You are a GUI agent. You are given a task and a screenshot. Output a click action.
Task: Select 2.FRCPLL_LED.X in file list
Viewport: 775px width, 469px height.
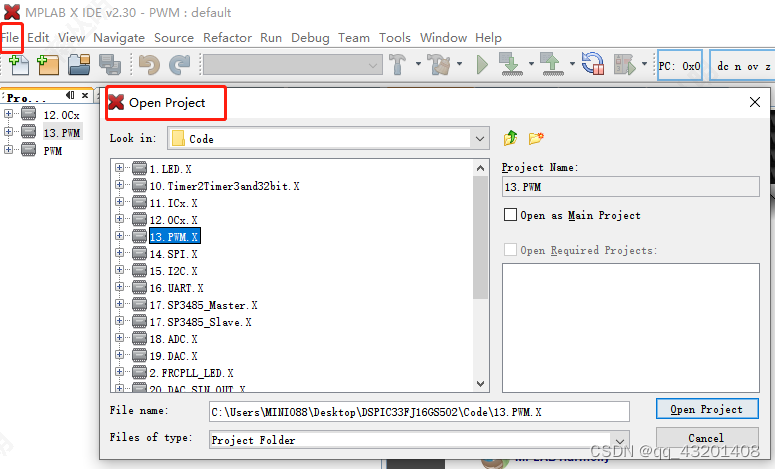(x=192, y=373)
